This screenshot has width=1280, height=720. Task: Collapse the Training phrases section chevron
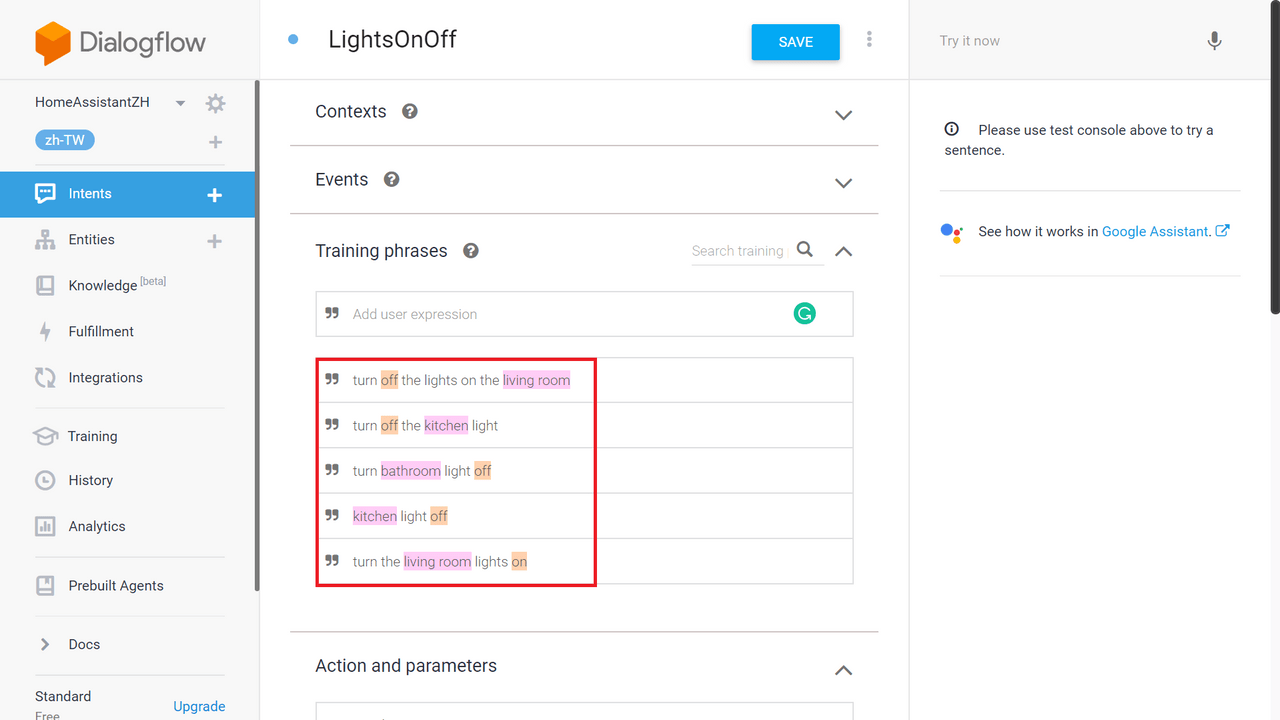click(x=843, y=251)
